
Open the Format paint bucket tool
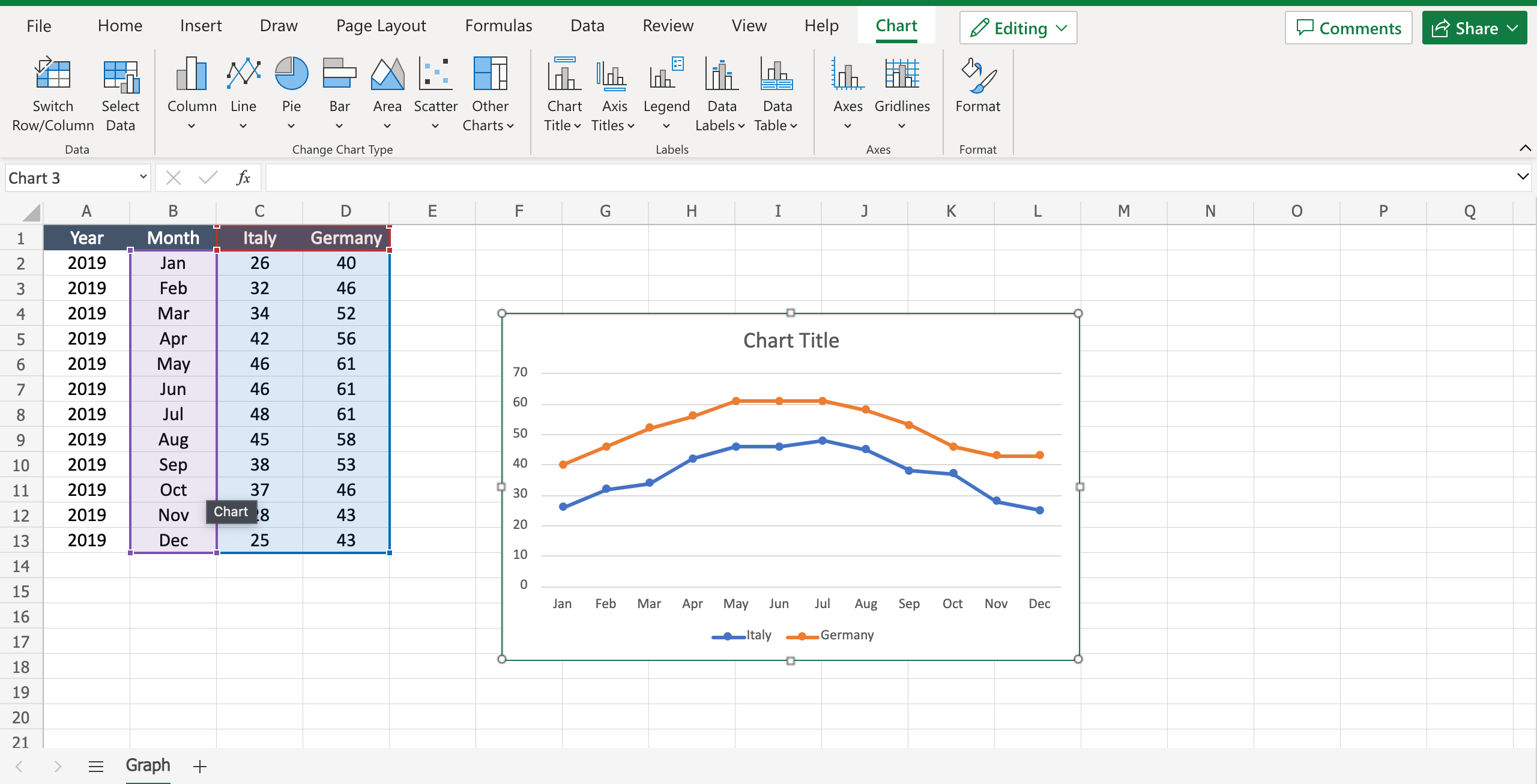click(977, 75)
